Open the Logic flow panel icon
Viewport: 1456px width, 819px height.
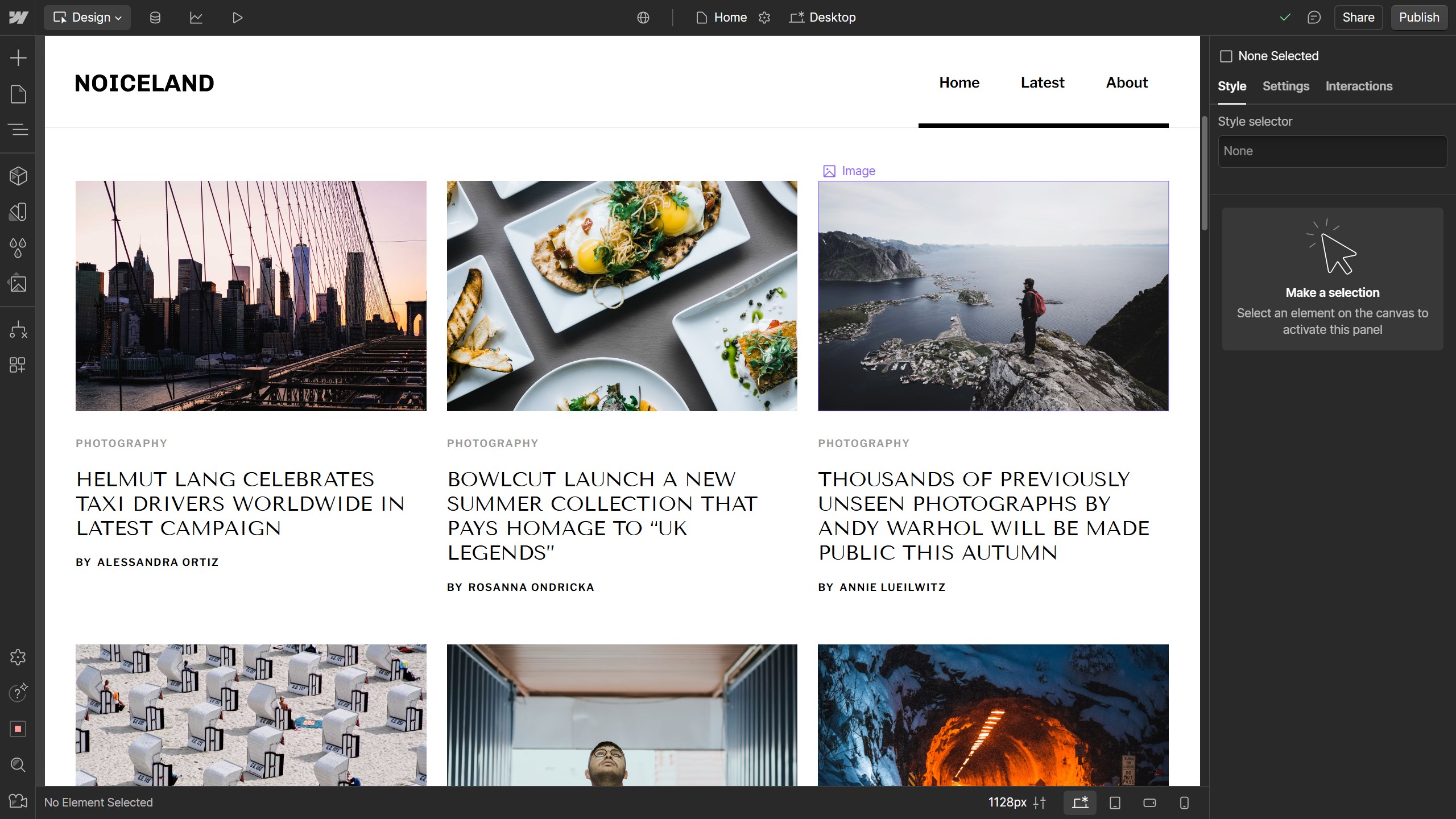(x=18, y=330)
